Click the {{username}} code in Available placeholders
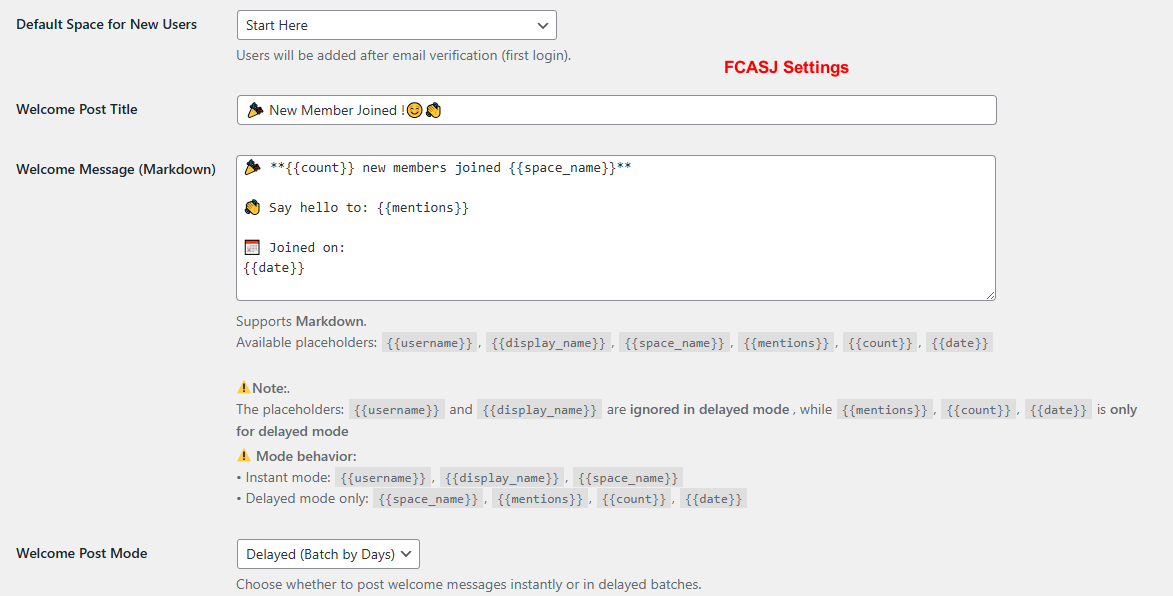 [429, 343]
